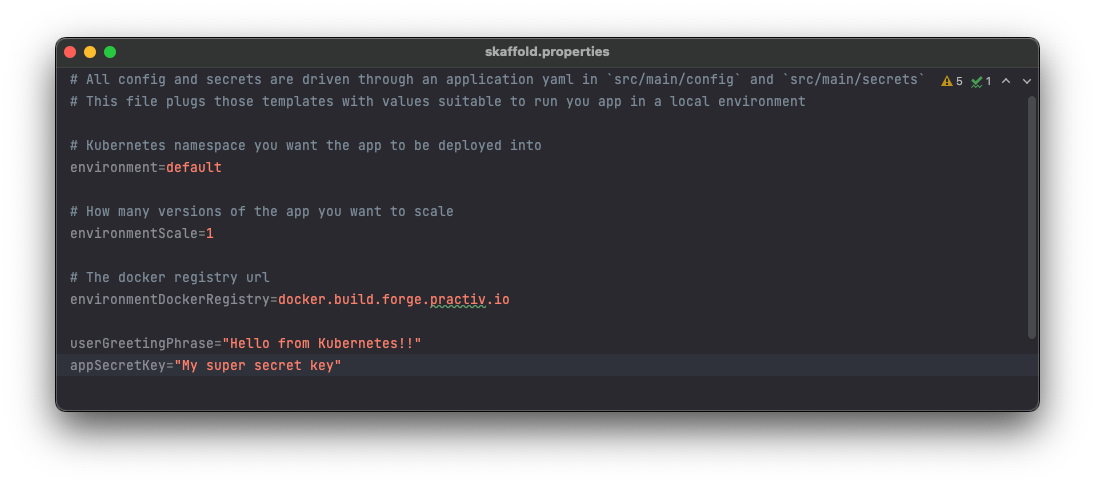Go to next highlighted problem arrow
1095x485 pixels.
coord(1027,81)
